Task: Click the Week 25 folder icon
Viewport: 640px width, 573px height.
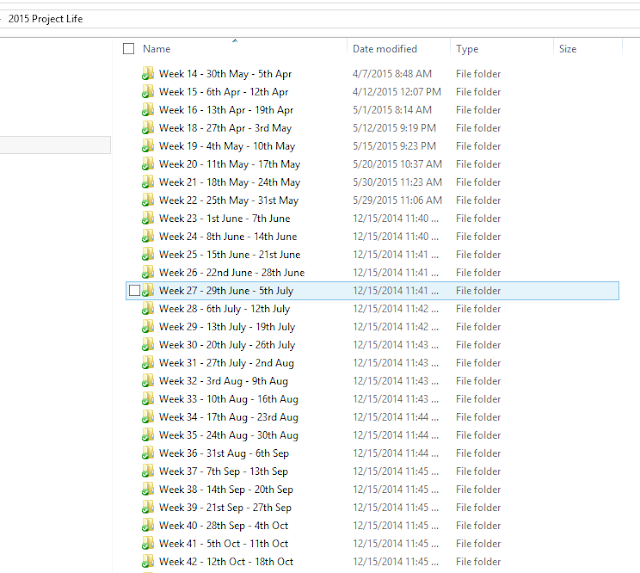Action: (x=148, y=254)
